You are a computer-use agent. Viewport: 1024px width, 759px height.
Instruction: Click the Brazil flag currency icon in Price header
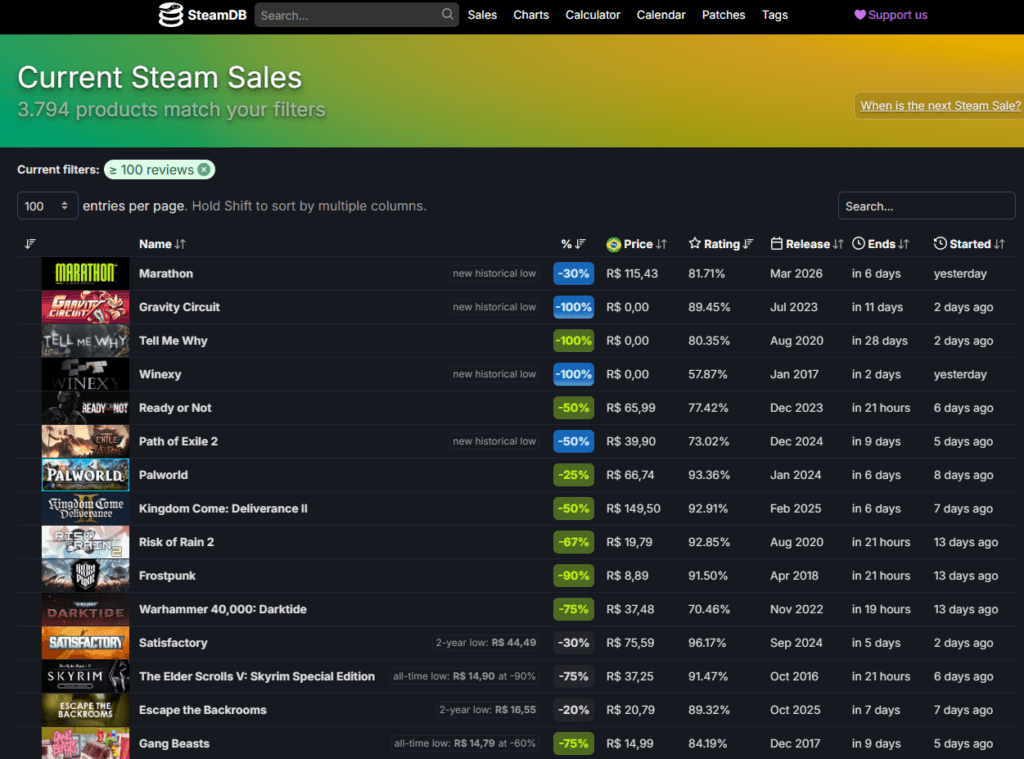pos(613,244)
